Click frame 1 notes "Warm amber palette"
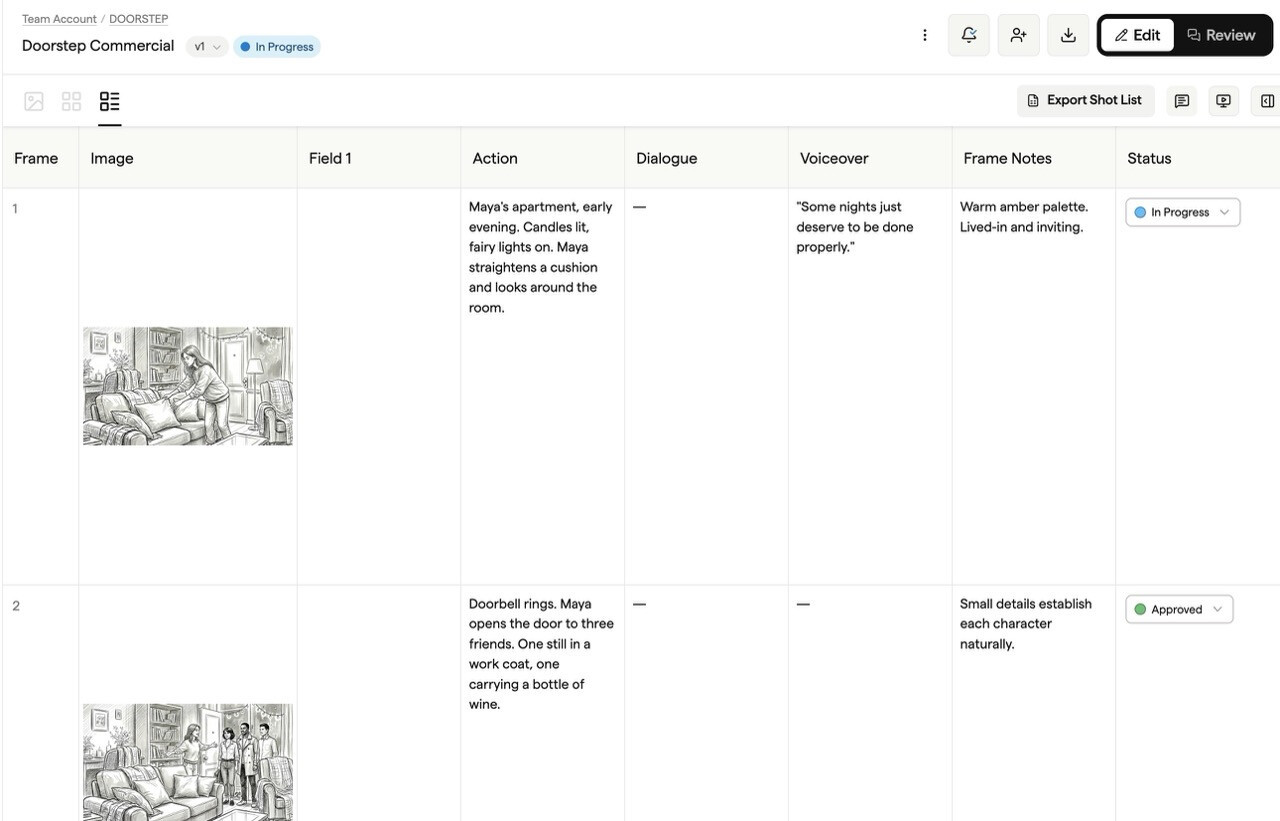Viewport: 1280px width, 821px height. [1024, 217]
